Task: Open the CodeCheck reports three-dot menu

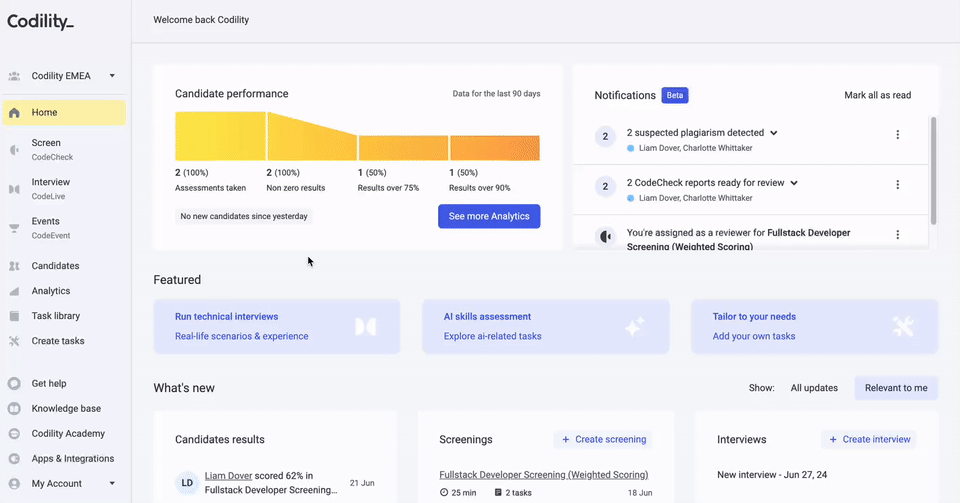Action: (898, 185)
